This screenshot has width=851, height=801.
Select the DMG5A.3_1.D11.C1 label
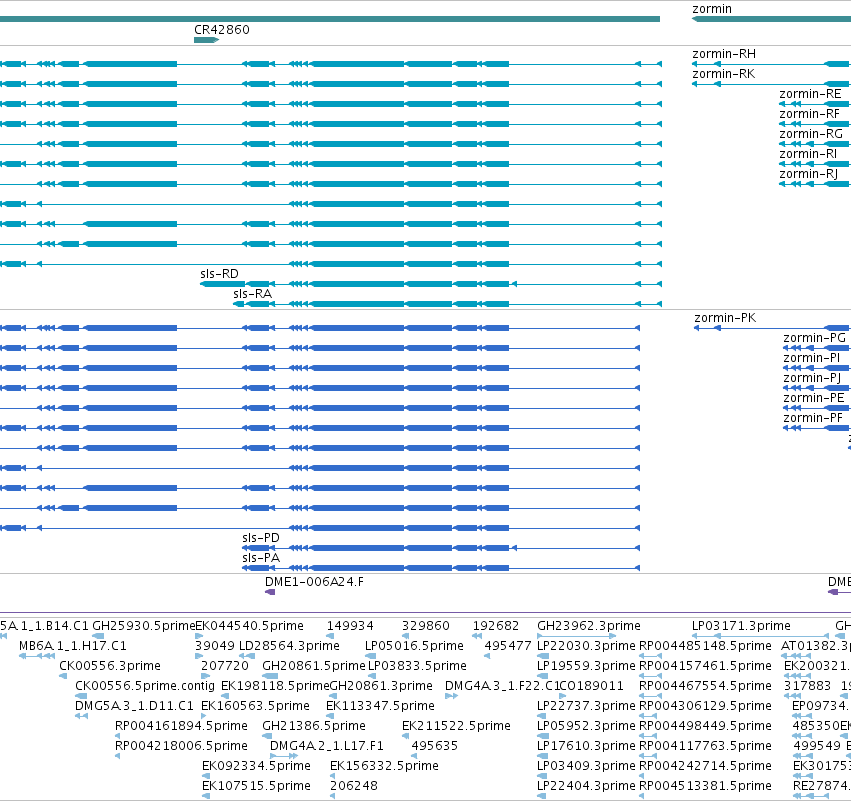click(134, 707)
